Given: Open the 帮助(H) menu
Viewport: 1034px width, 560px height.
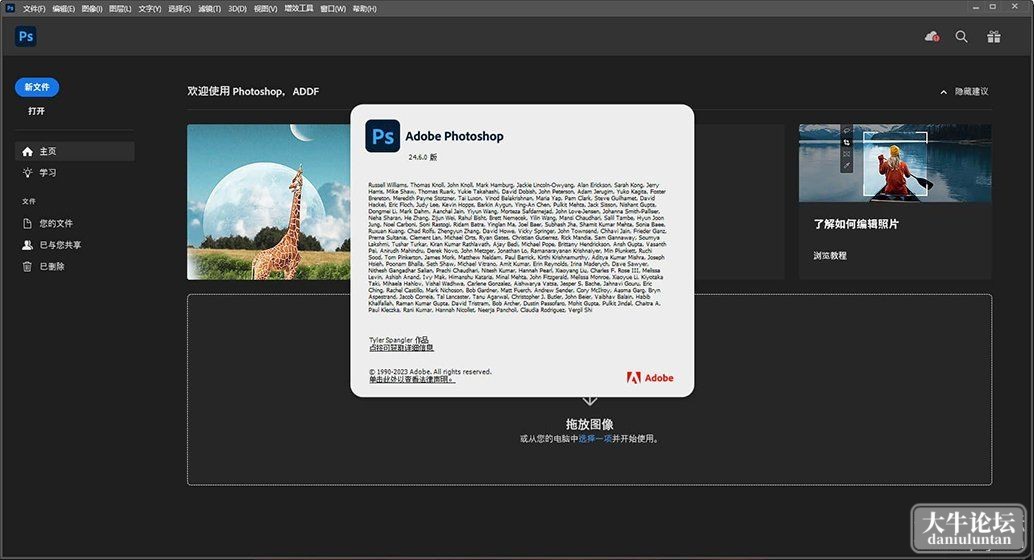Looking at the screenshot, I should coord(365,9).
